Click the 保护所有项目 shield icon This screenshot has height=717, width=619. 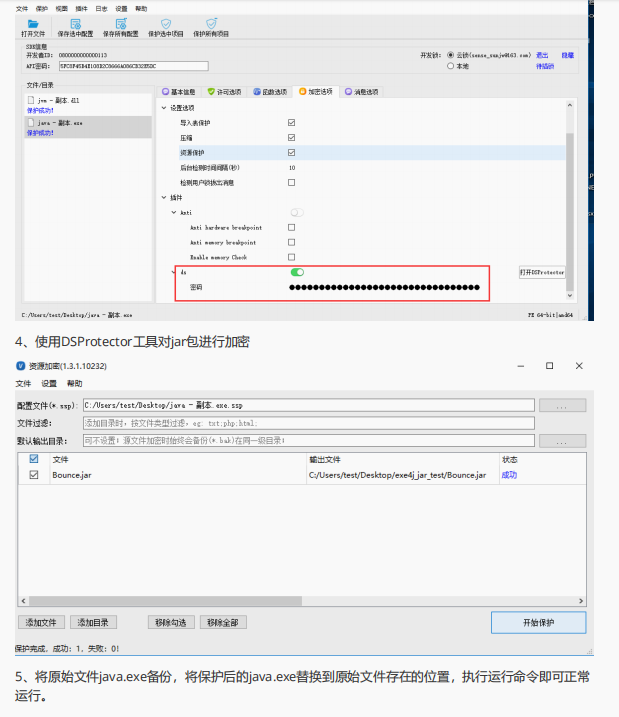[x=211, y=24]
